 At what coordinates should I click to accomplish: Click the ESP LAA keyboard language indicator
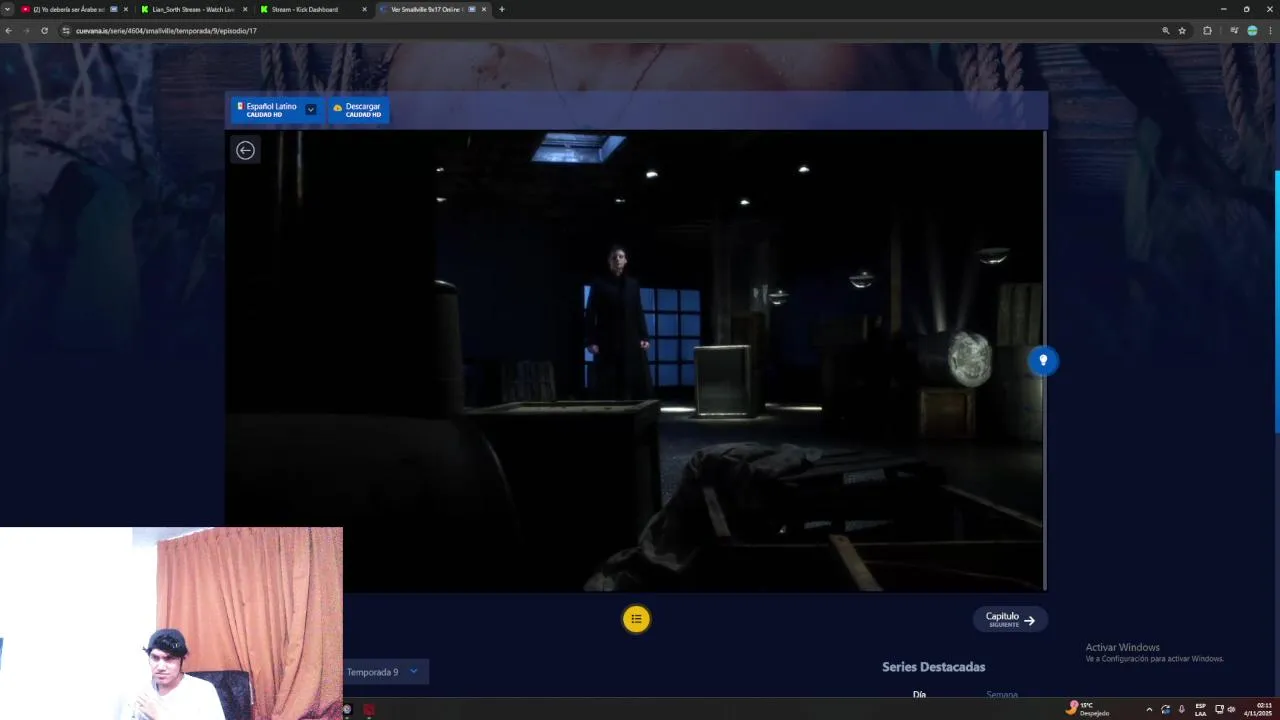1200,709
